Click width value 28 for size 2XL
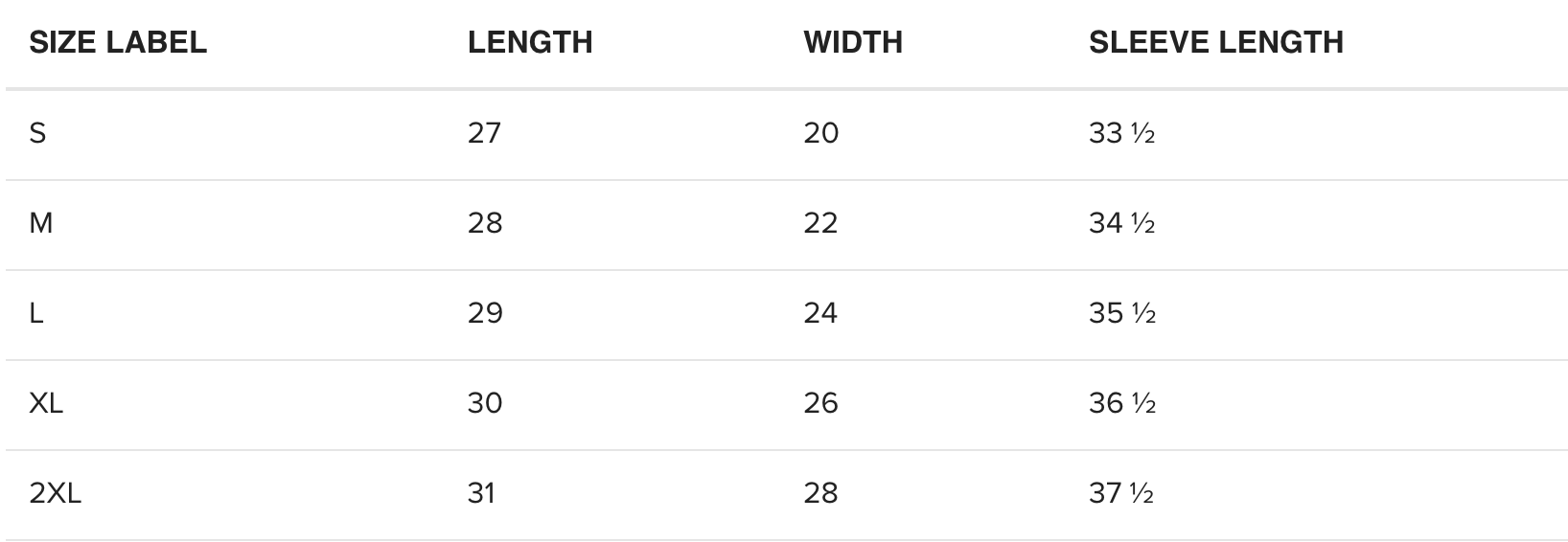 point(820,493)
